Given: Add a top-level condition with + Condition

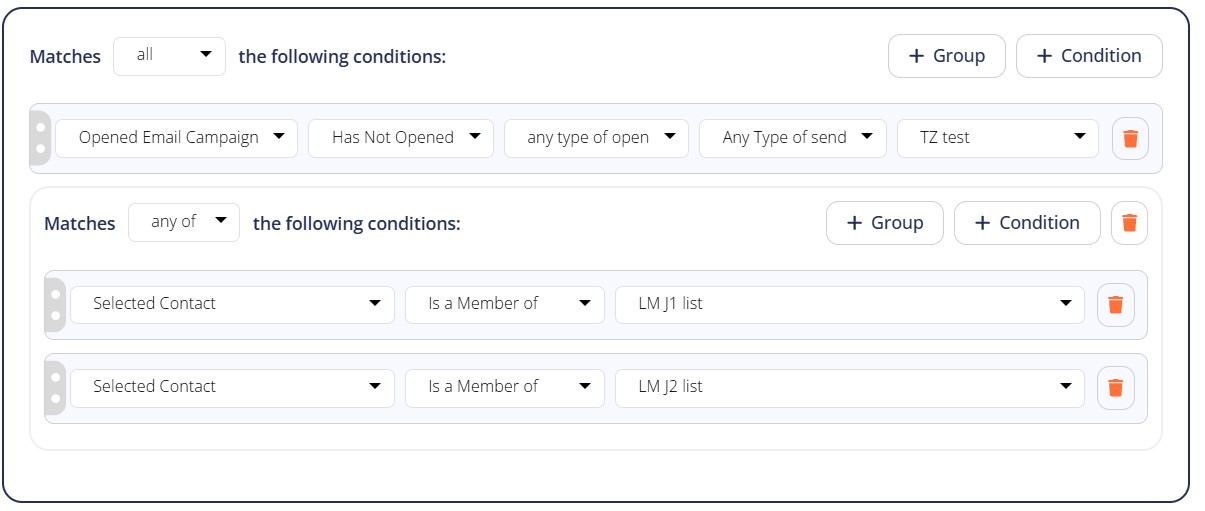Looking at the screenshot, I should (1089, 56).
